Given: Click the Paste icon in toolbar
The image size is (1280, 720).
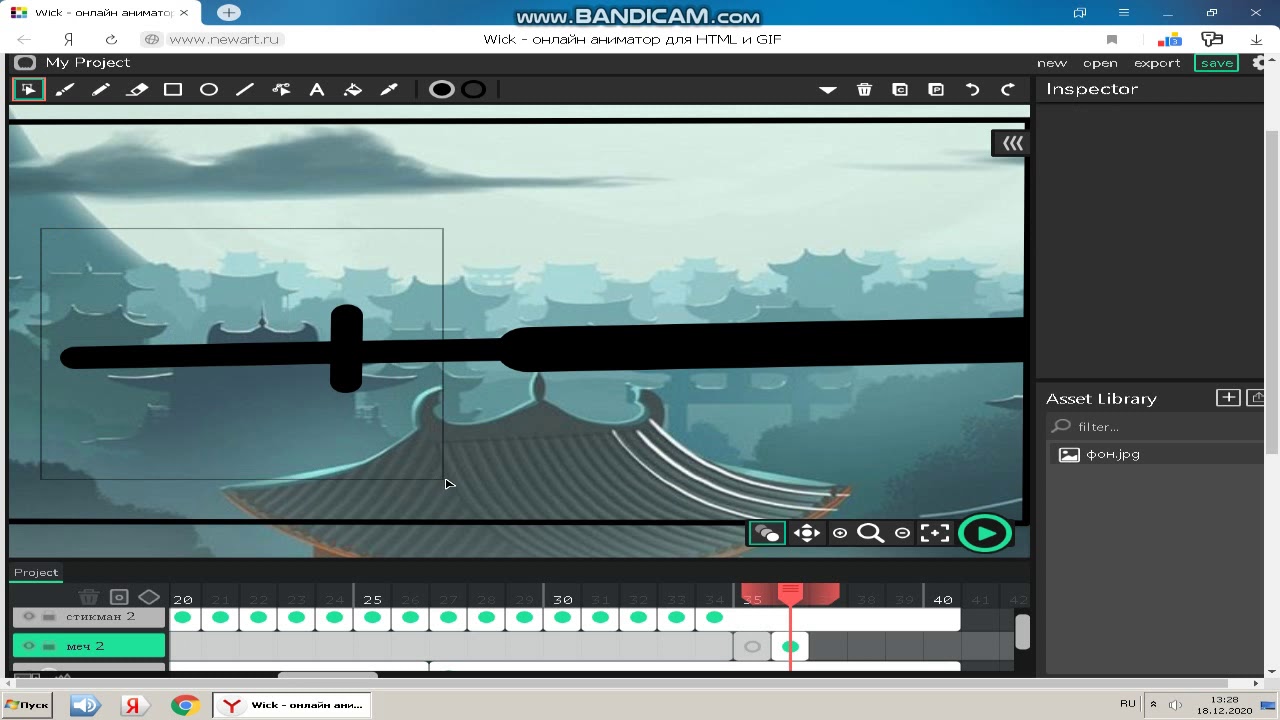Looking at the screenshot, I should click(936, 89).
